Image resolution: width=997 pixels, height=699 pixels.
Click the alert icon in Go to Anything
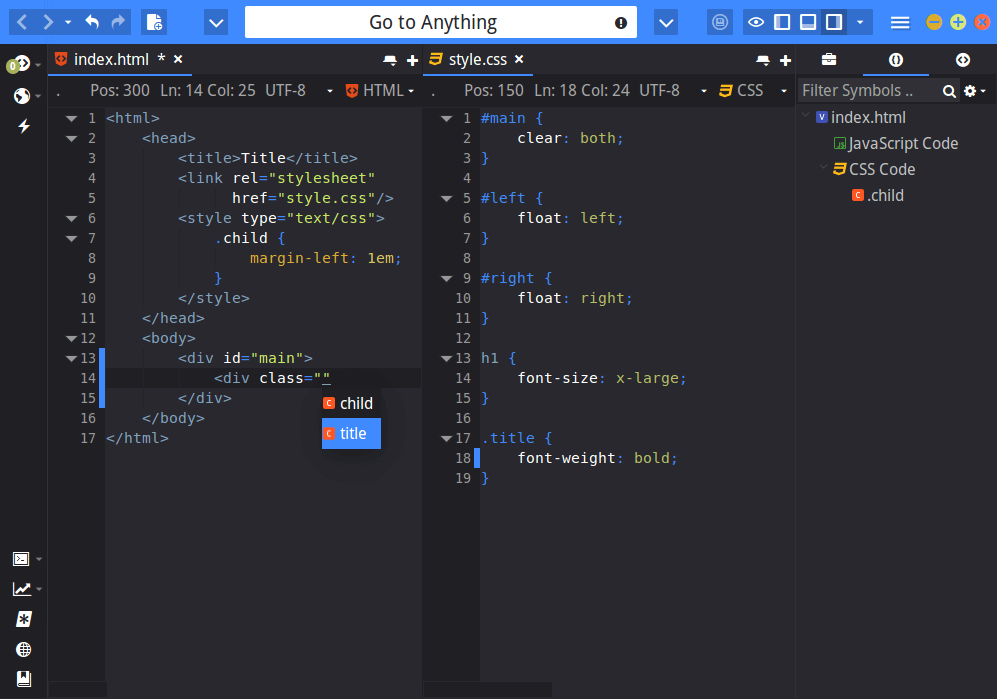[621, 23]
